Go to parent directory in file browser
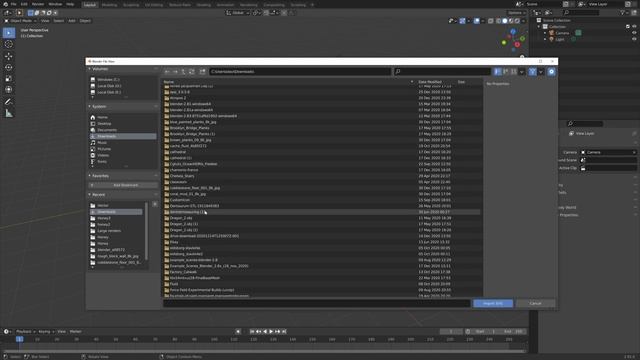640x360 pixels. click(x=183, y=71)
